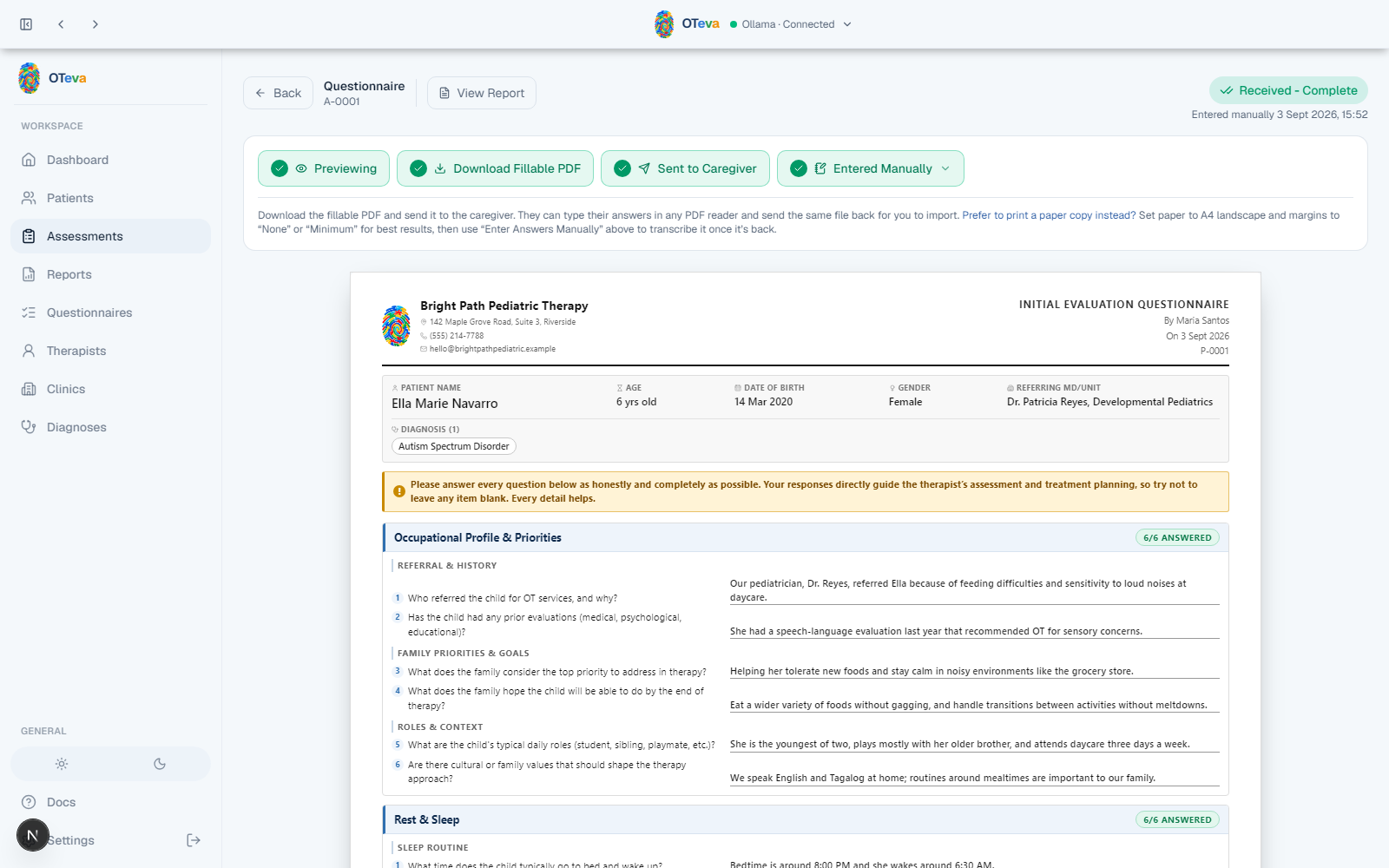Click the referring MD Dr. Patricia Reyes text
Screen dimensions: 1389x868
[1109, 402]
